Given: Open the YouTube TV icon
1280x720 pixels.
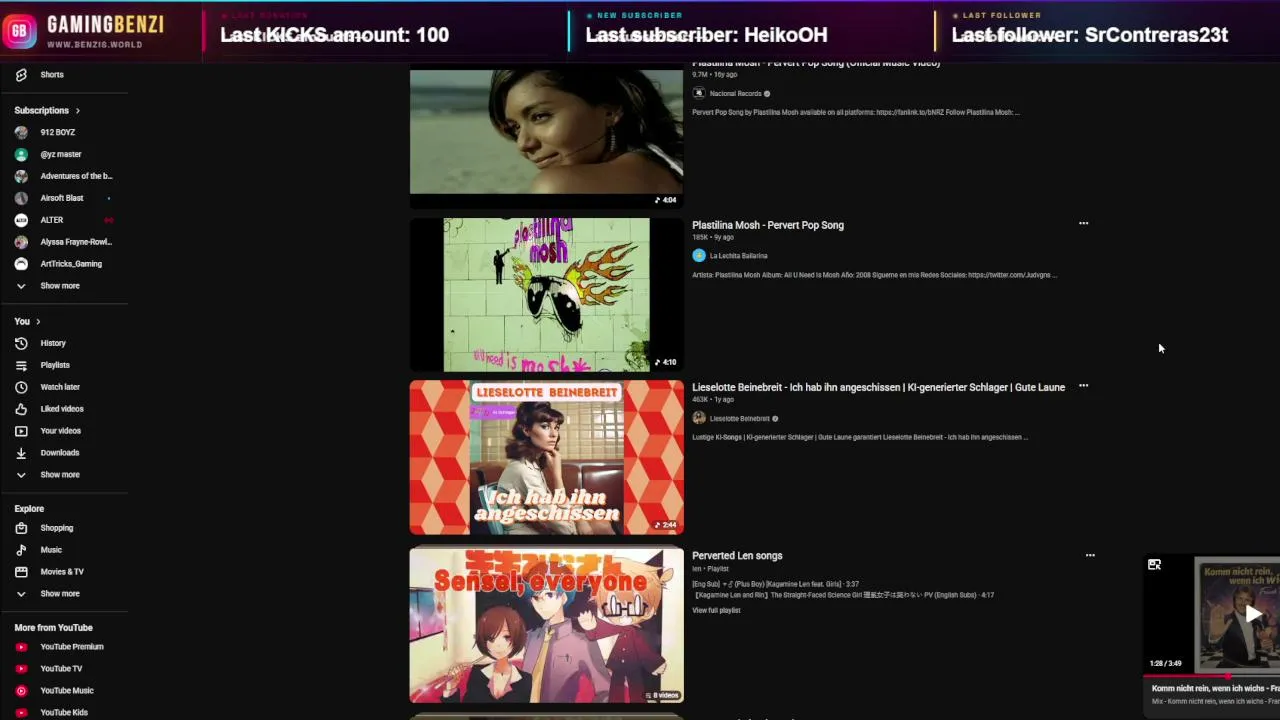Looking at the screenshot, I should point(21,669).
